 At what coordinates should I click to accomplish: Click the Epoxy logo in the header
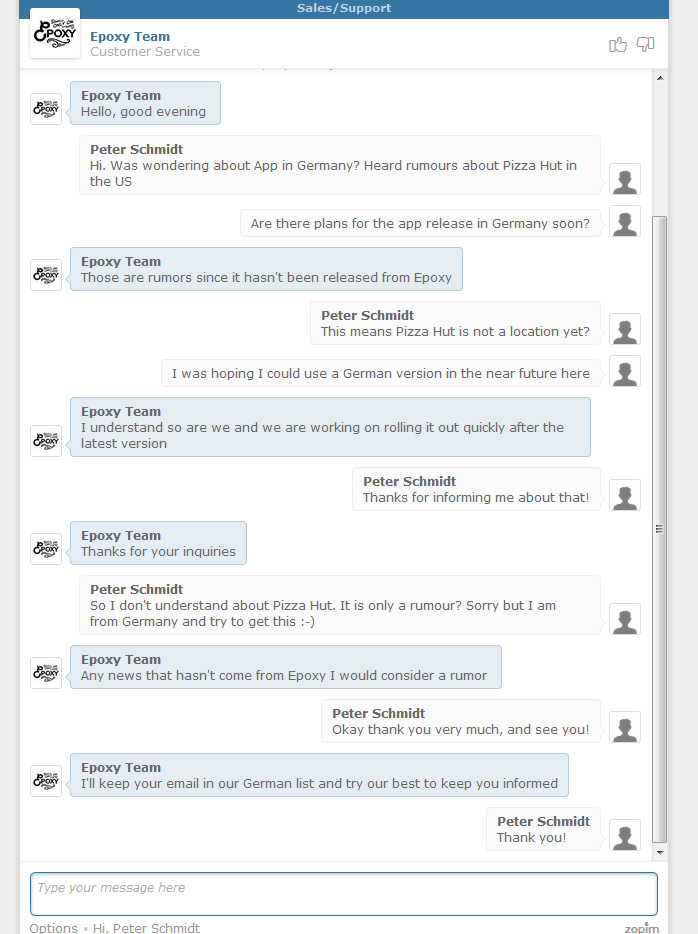(x=55, y=34)
